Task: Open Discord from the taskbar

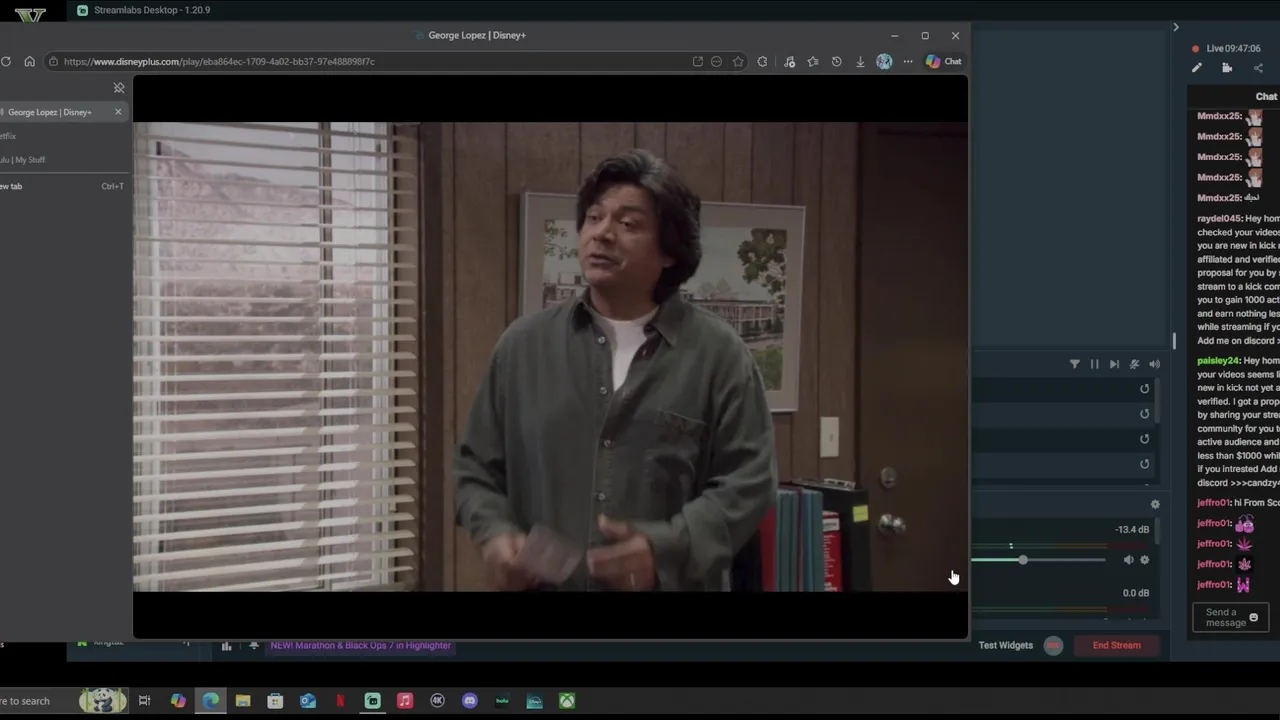Action: pos(470,701)
